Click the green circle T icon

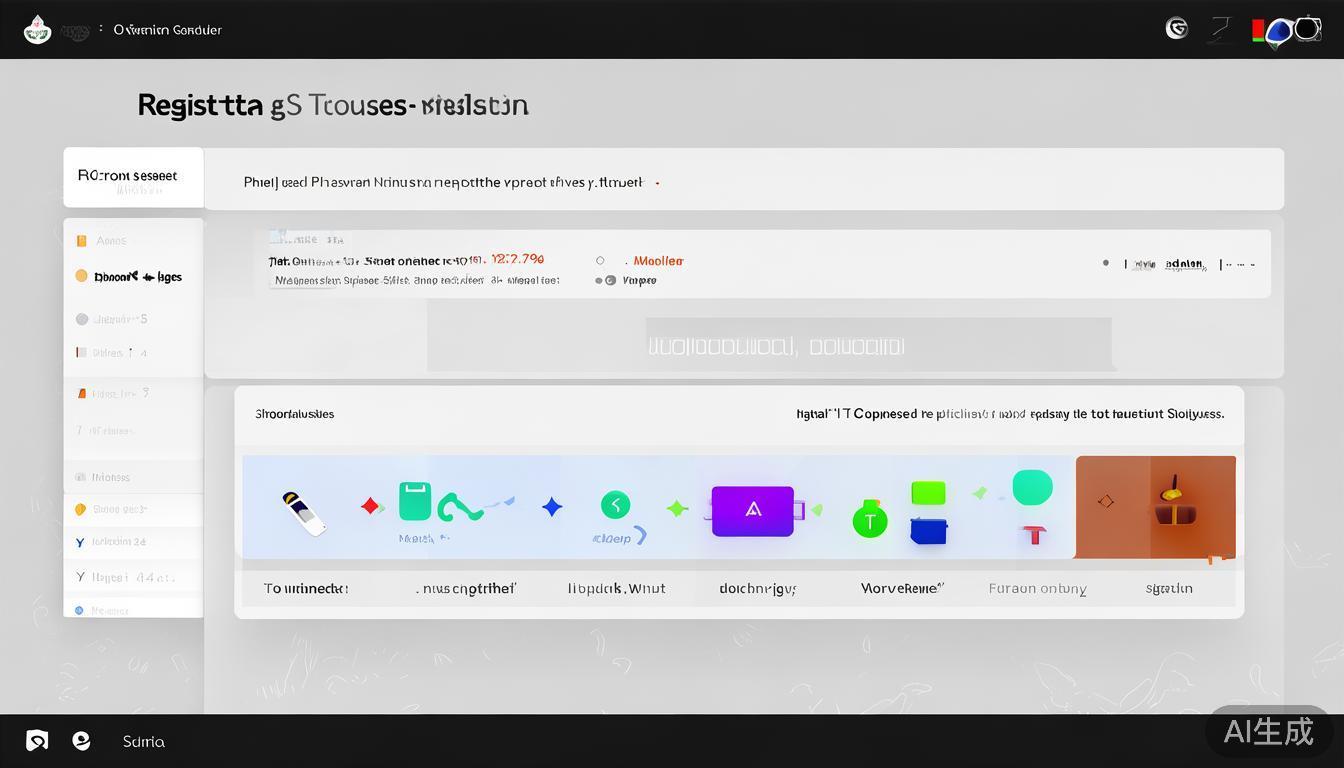point(869,521)
